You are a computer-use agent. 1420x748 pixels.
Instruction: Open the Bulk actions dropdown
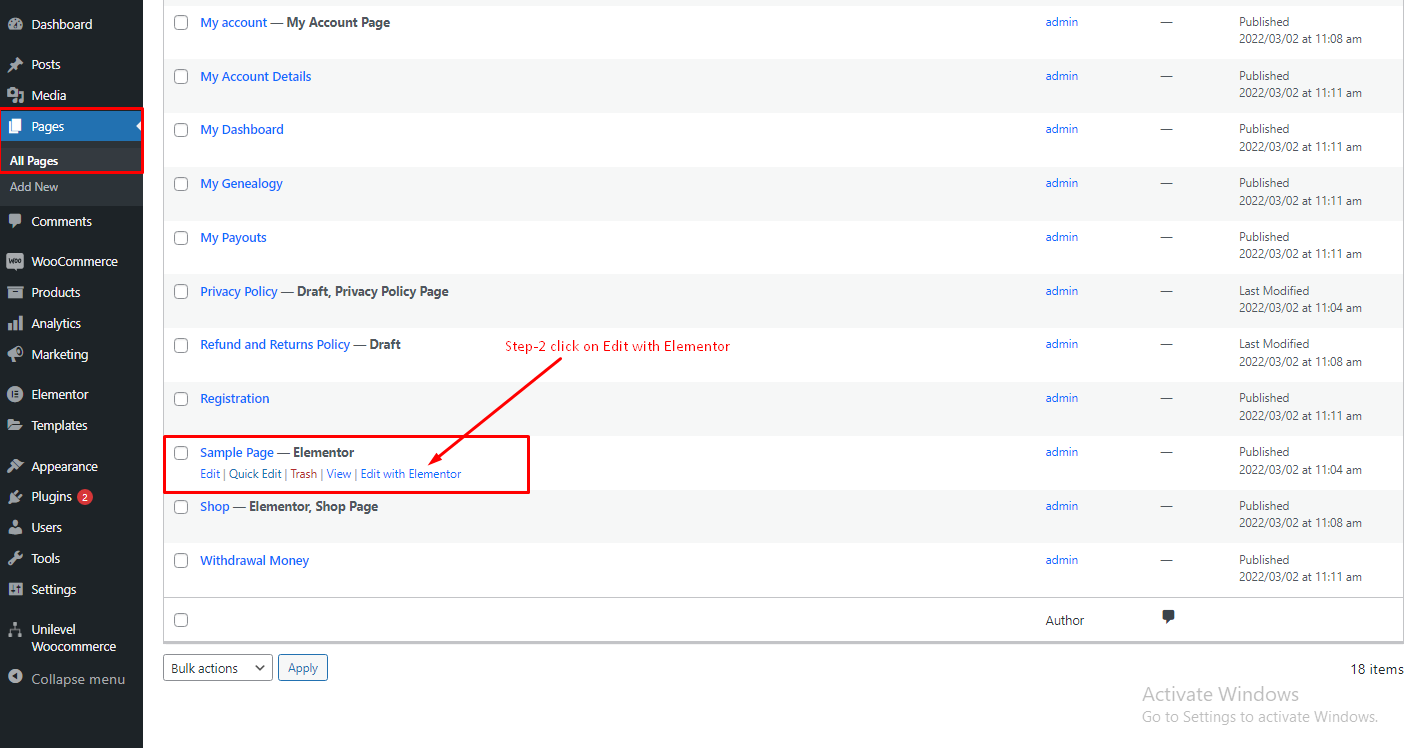click(217, 668)
